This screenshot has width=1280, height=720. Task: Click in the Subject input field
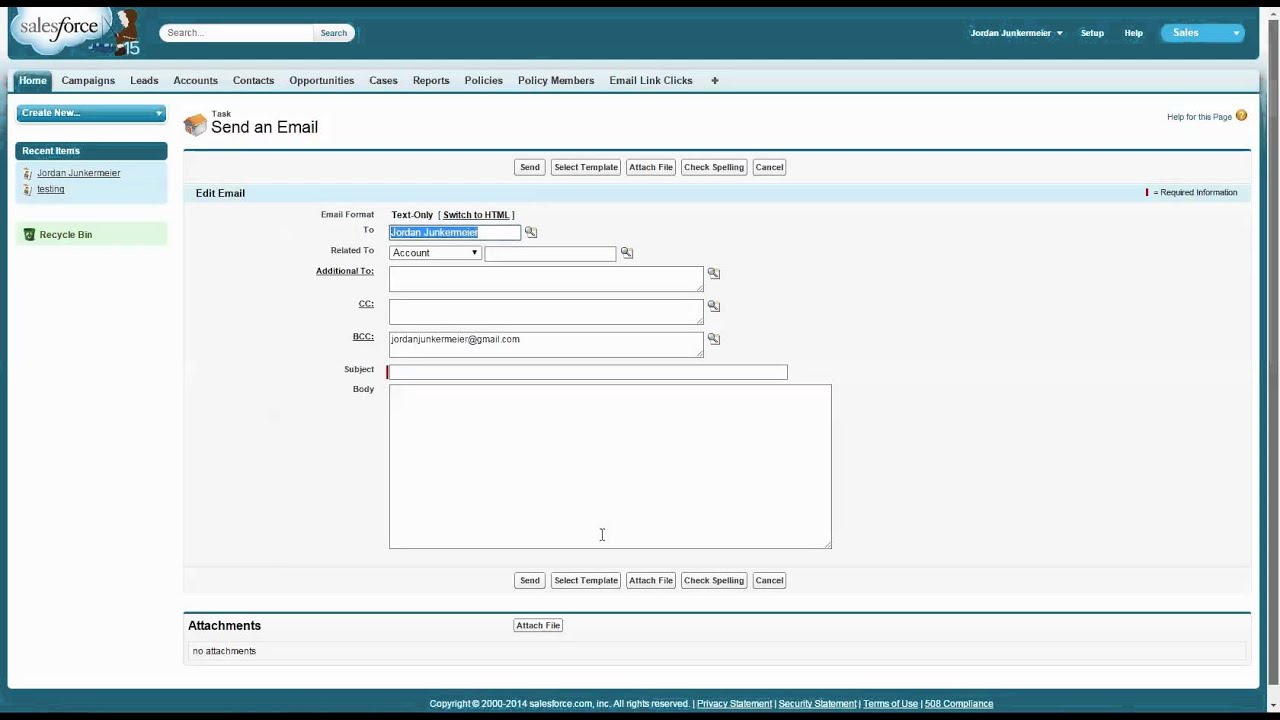coord(588,372)
